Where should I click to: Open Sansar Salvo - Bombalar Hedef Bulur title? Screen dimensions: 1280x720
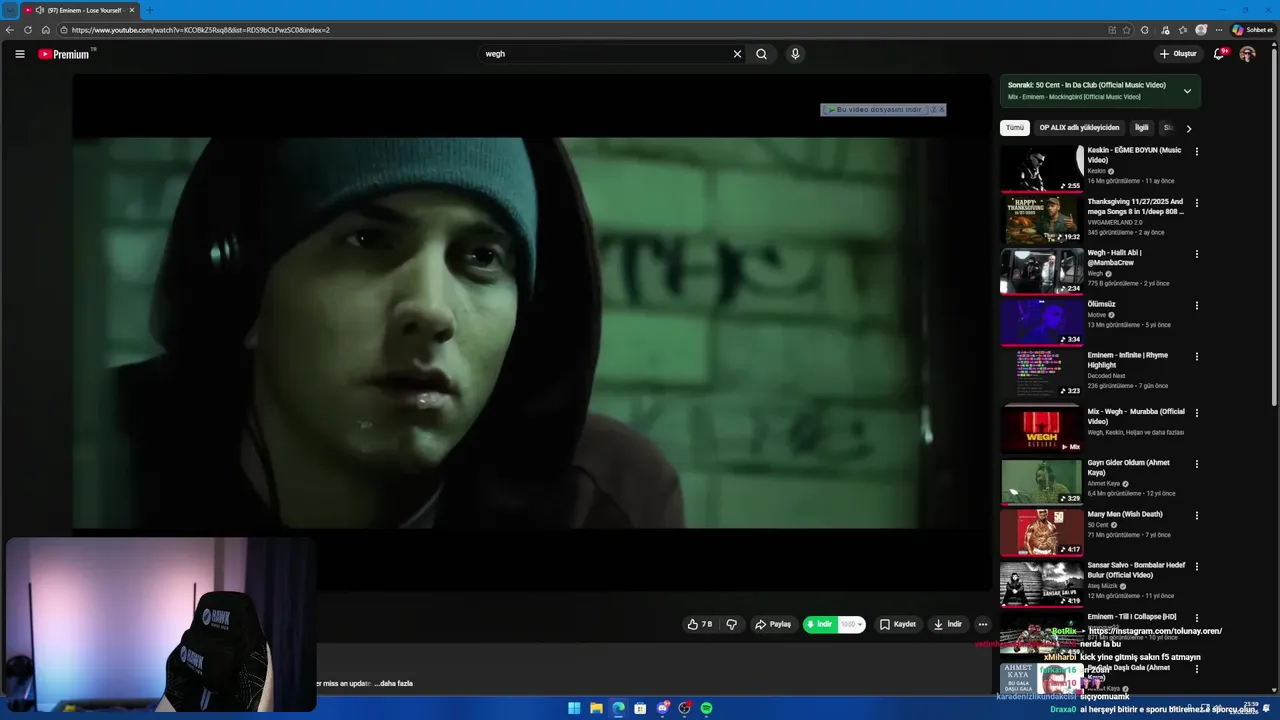[x=1136, y=570]
